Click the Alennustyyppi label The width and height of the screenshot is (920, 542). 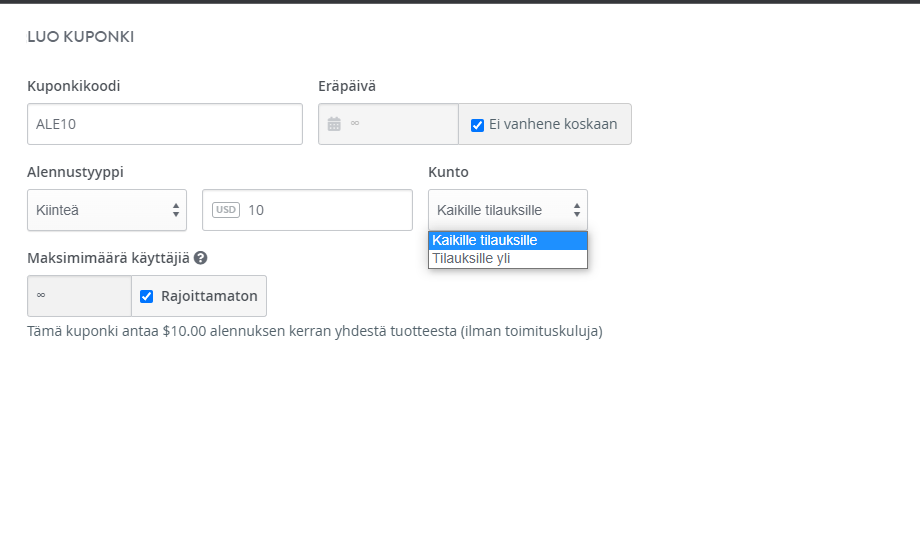[x=75, y=172]
